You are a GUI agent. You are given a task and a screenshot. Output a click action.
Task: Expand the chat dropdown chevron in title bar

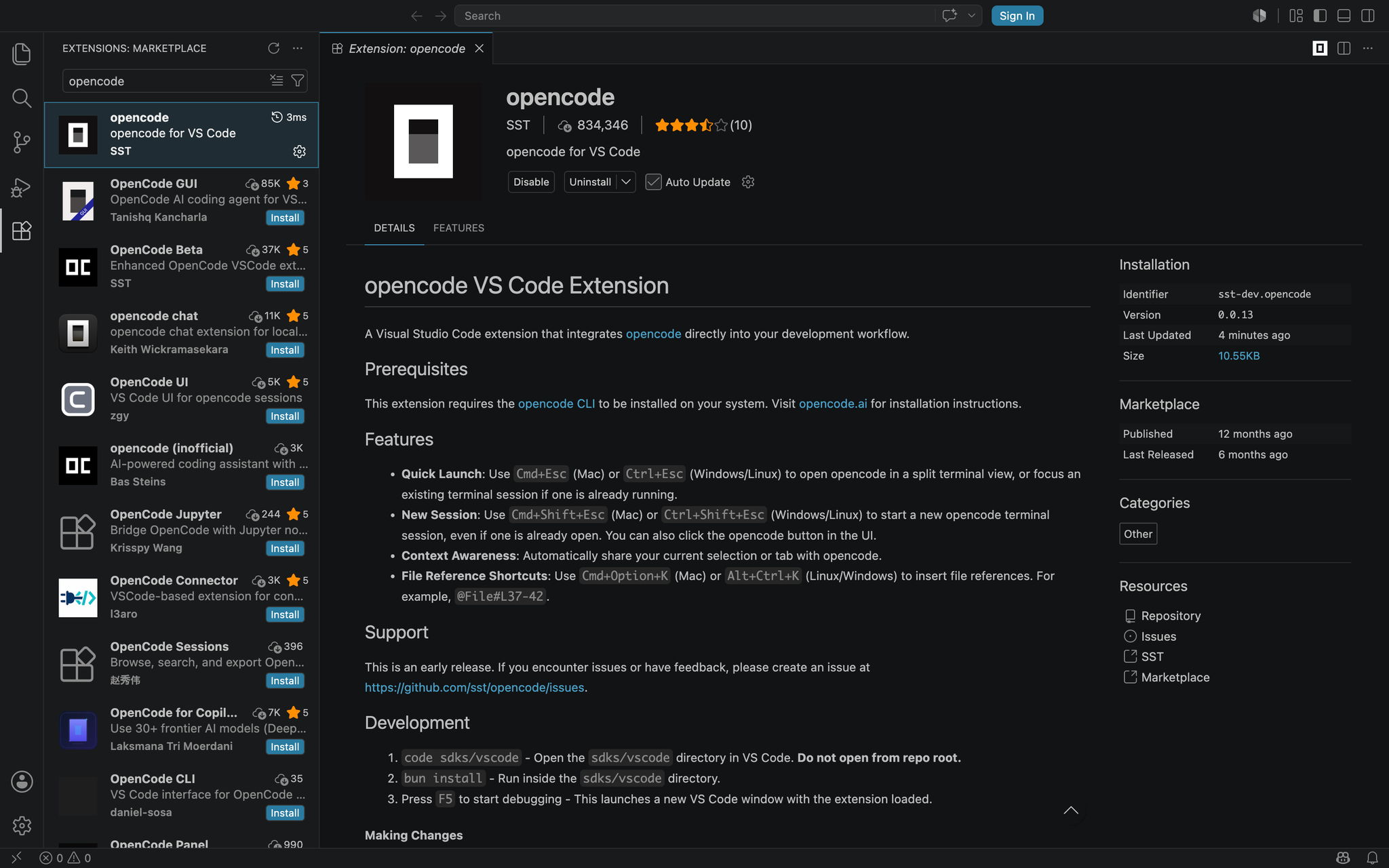click(971, 16)
